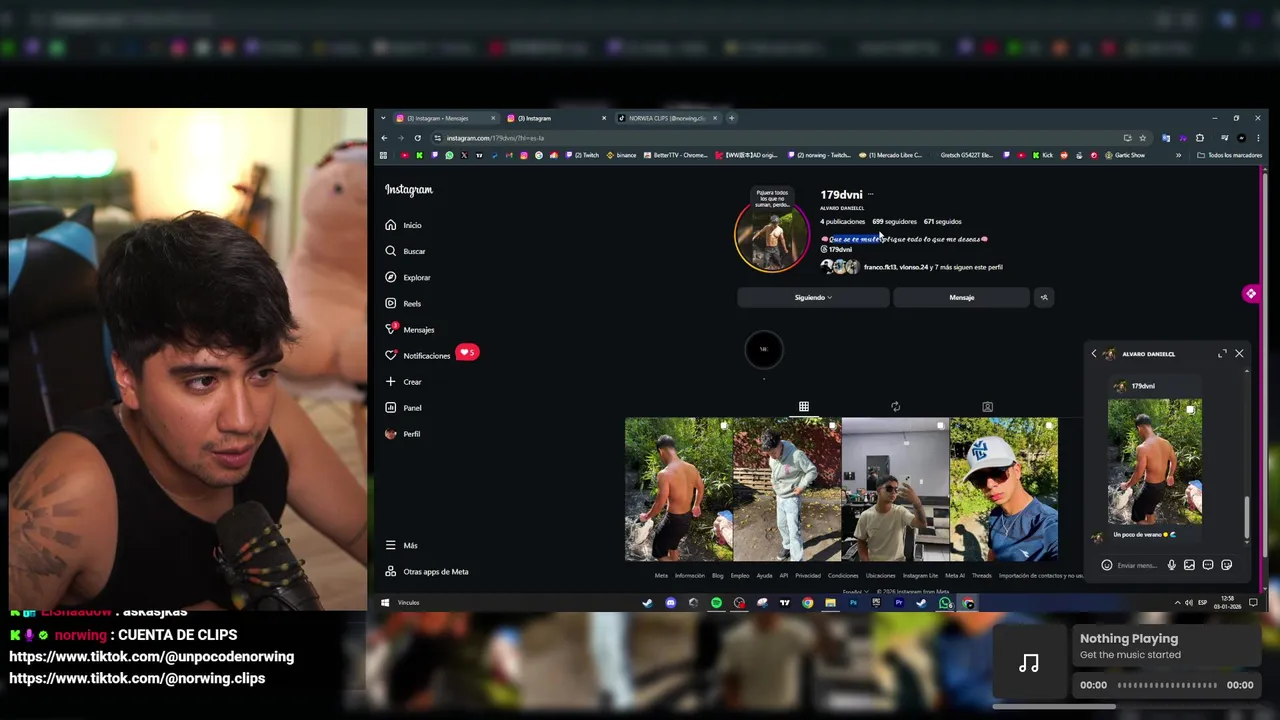
Task: Switch to NORWEA CLIPS TikTok browser tab
Action: [x=667, y=118]
